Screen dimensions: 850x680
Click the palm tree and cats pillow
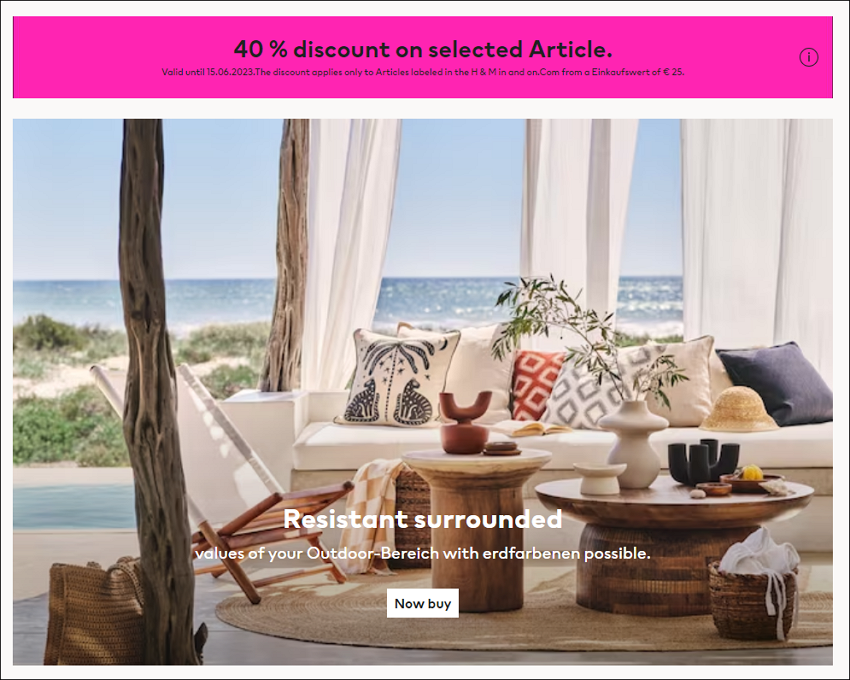(x=396, y=378)
